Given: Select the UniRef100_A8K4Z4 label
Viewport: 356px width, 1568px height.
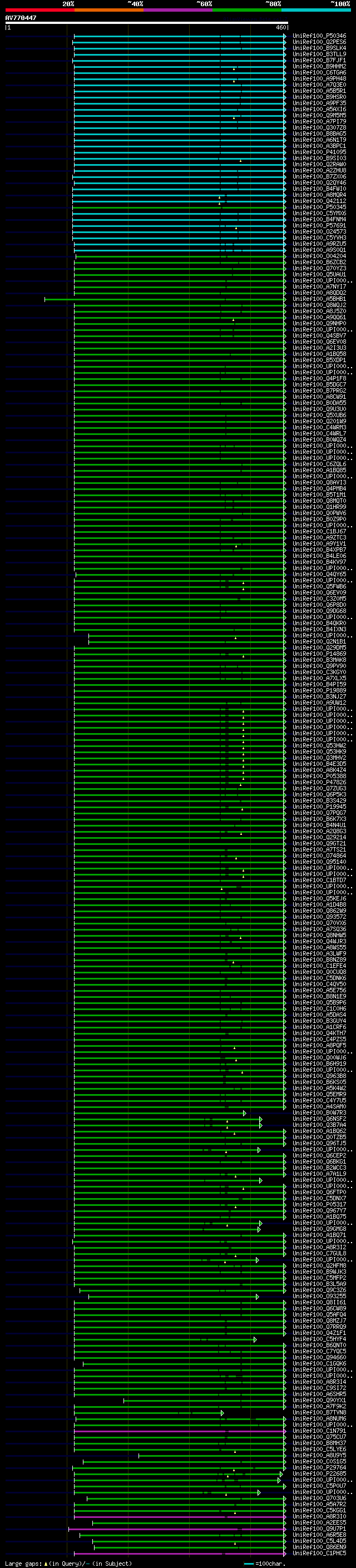Looking at the screenshot, I should tap(319, 770).
